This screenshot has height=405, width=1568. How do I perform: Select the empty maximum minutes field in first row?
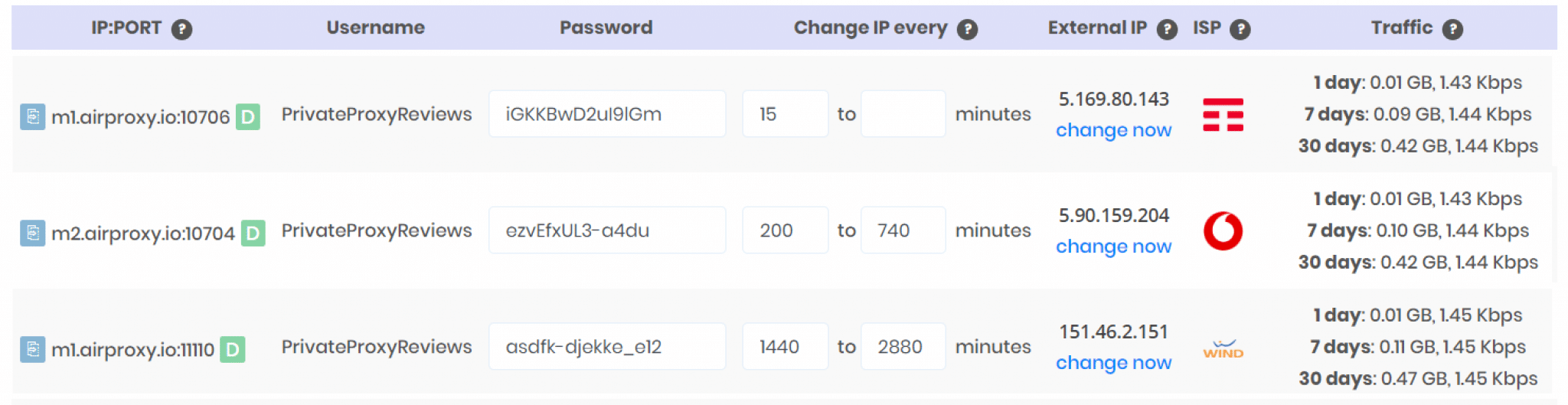[x=903, y=114]
